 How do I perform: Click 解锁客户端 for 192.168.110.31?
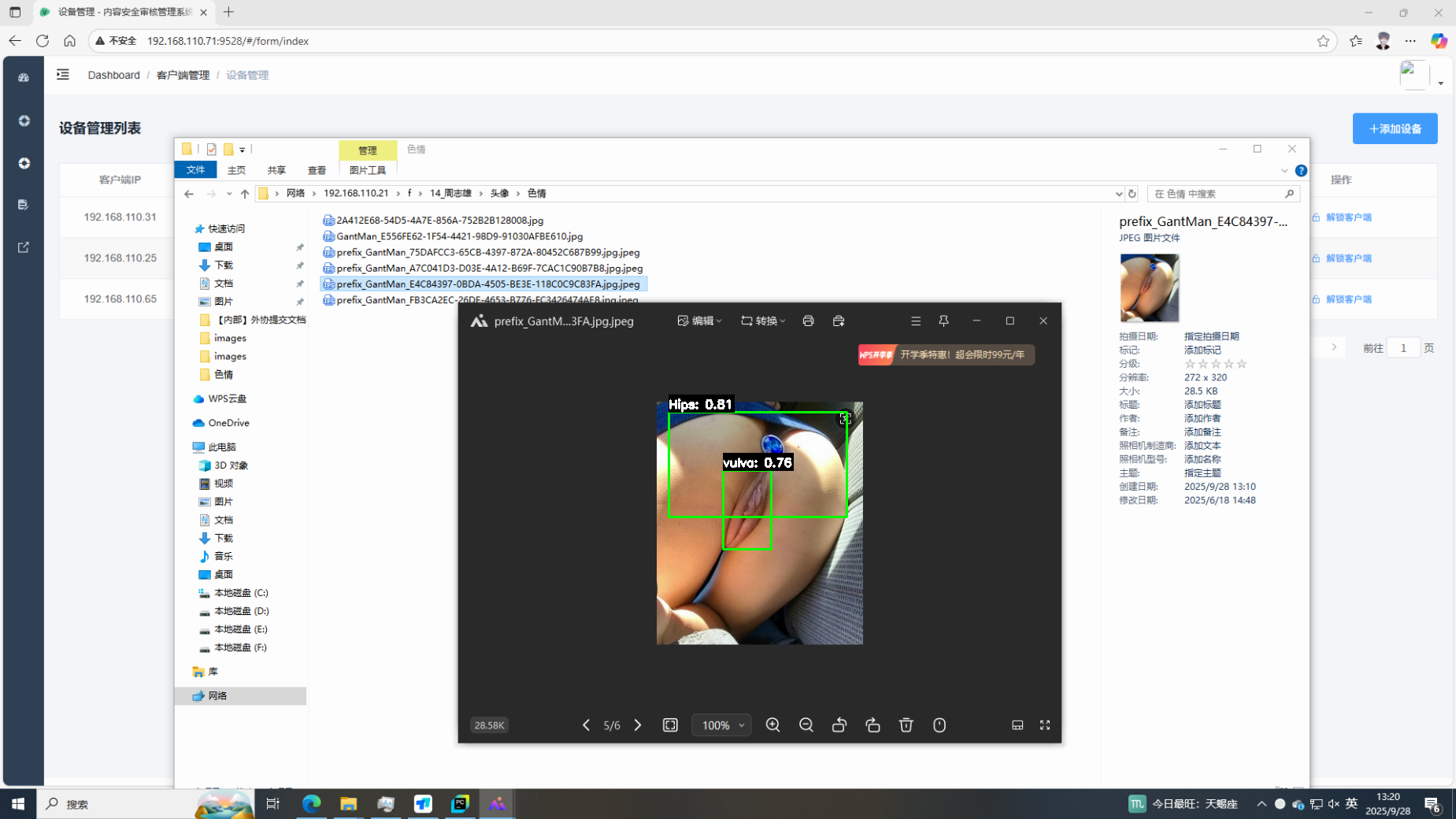point(1348,217)
